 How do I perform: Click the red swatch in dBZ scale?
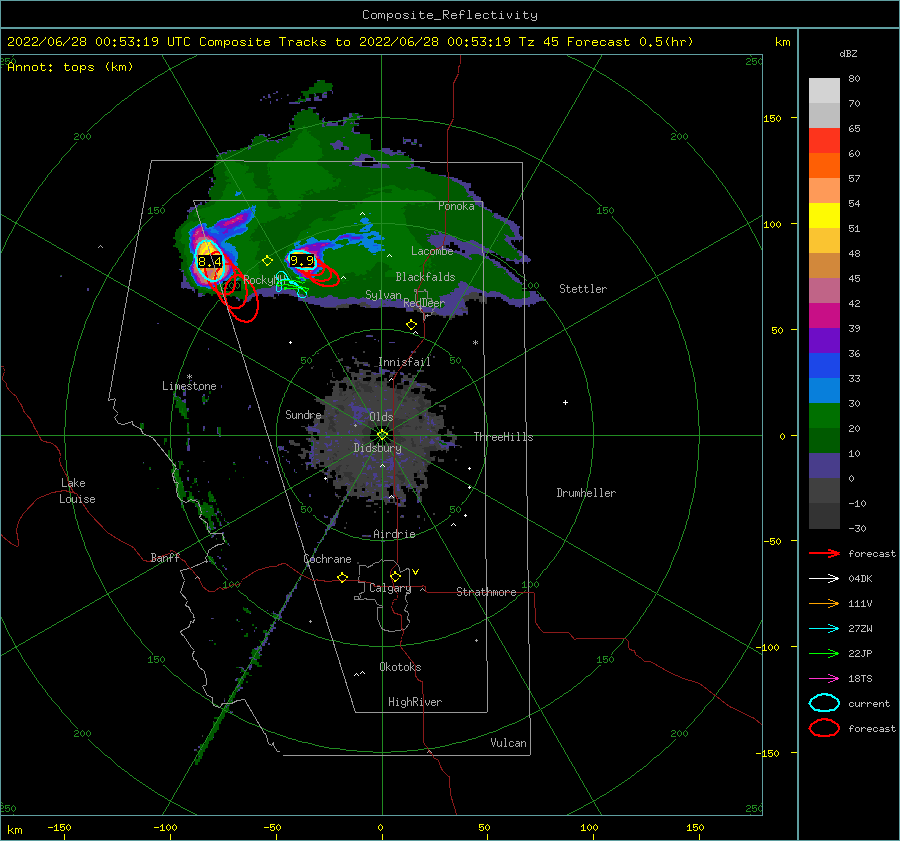point(824,140)
